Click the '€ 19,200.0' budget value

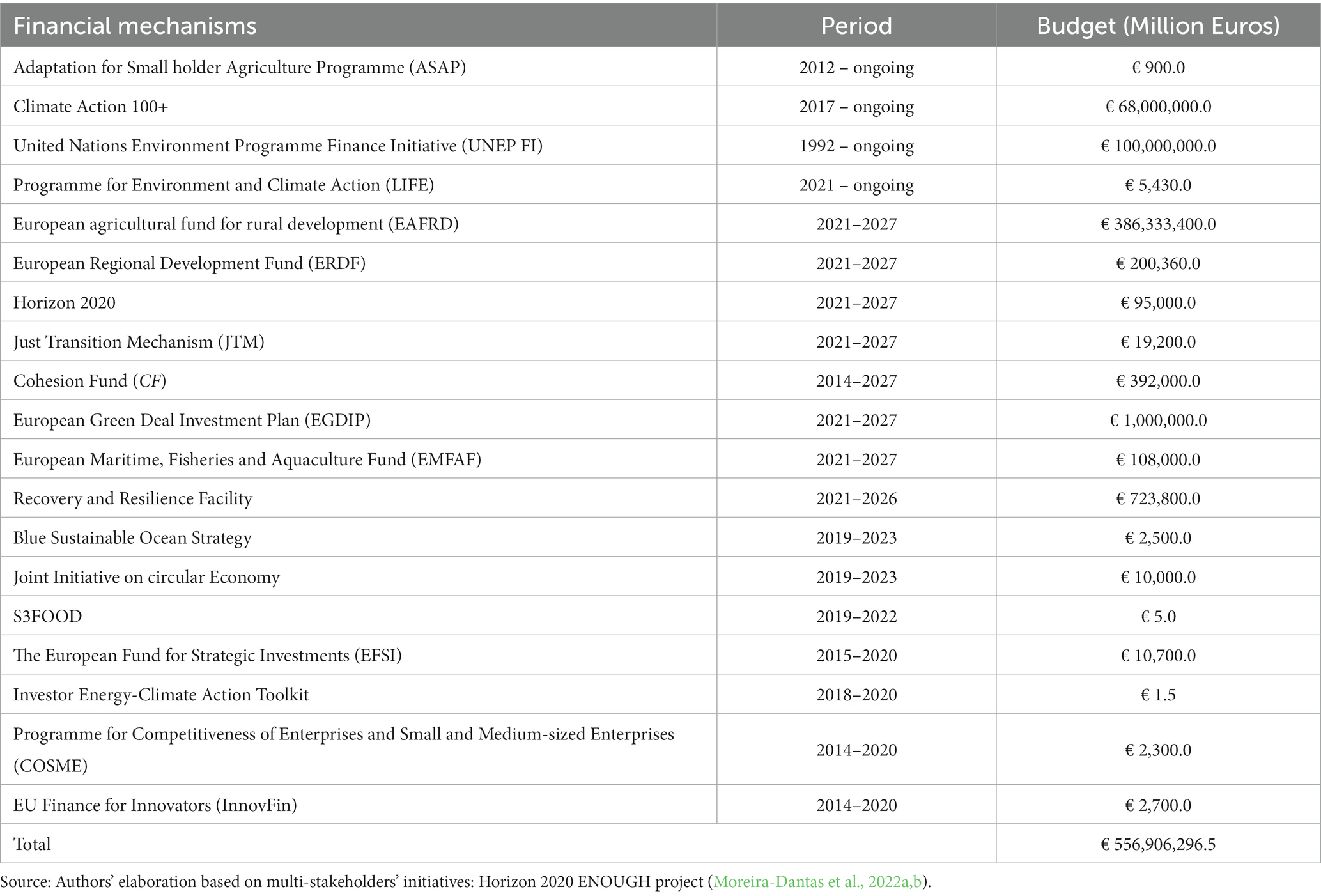click(x=1158, y=342)
